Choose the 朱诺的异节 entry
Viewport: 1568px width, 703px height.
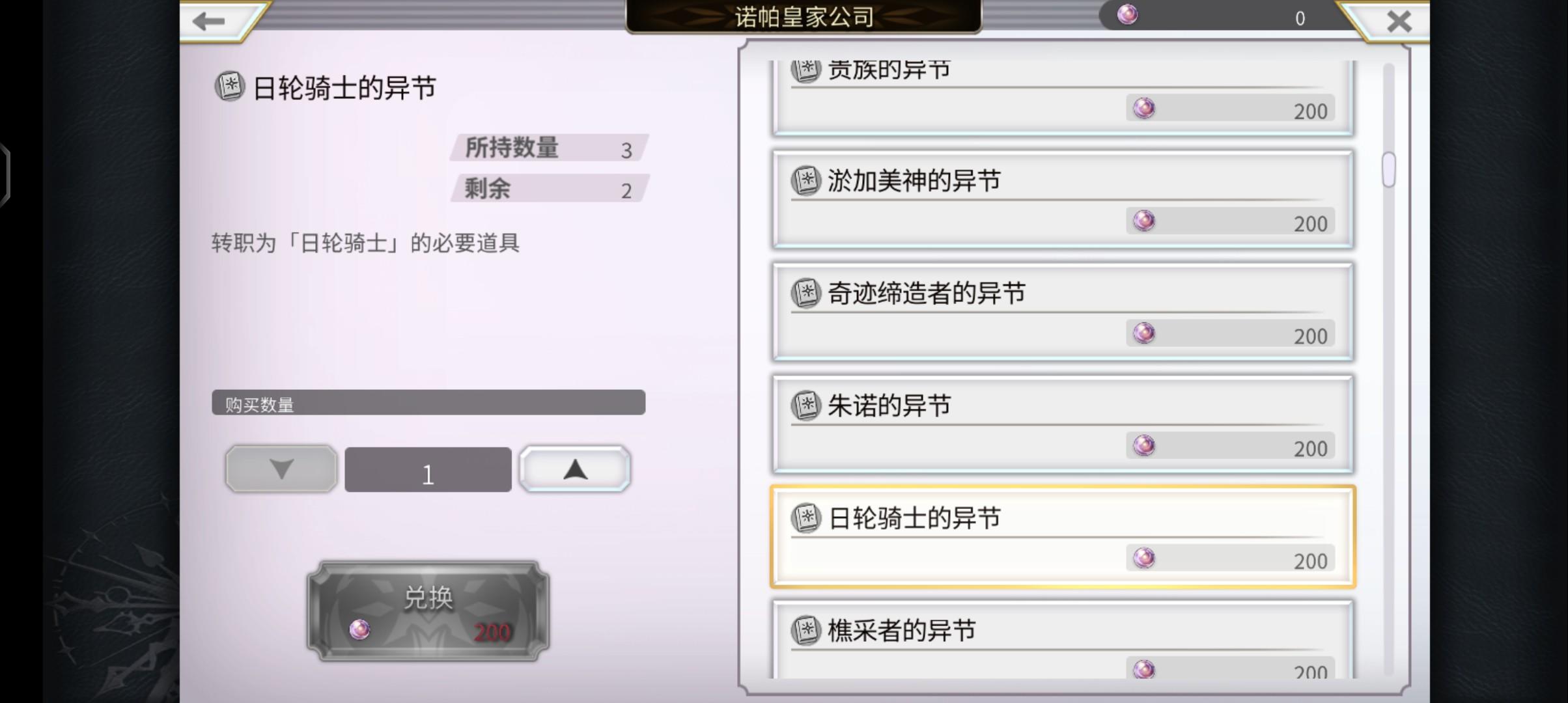pos(1063,424)
